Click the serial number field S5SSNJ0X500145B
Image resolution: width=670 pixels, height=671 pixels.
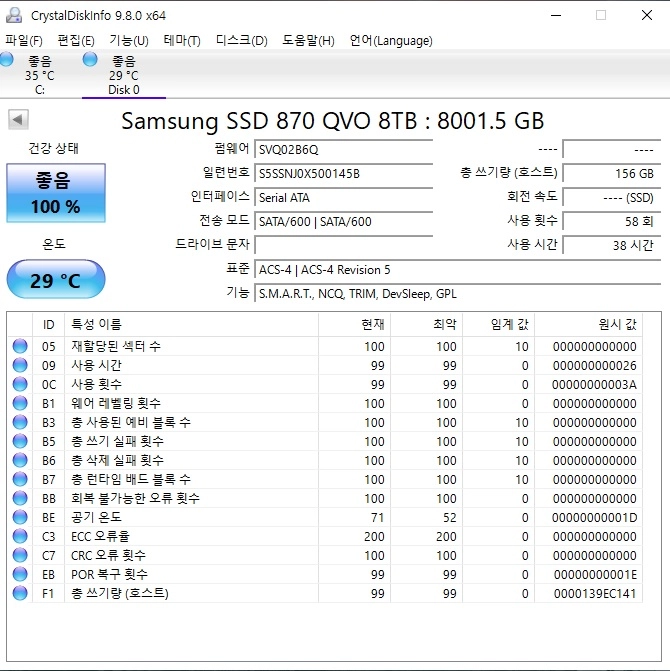344,174
